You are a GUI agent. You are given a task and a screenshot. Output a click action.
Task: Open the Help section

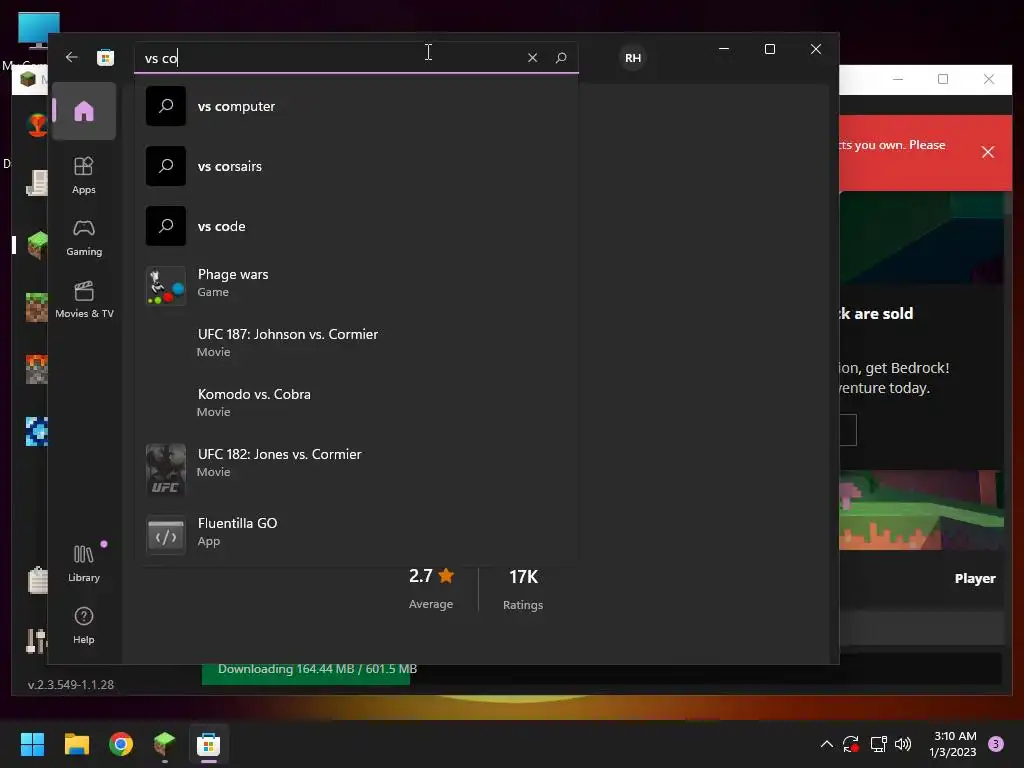[x=84, y=625]
